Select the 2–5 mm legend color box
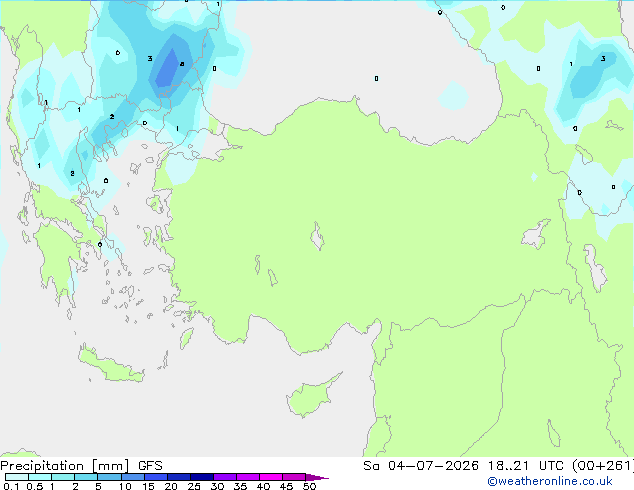Viewport: 634px width, 490px height. pyautogui.click(x=86, y=477)
